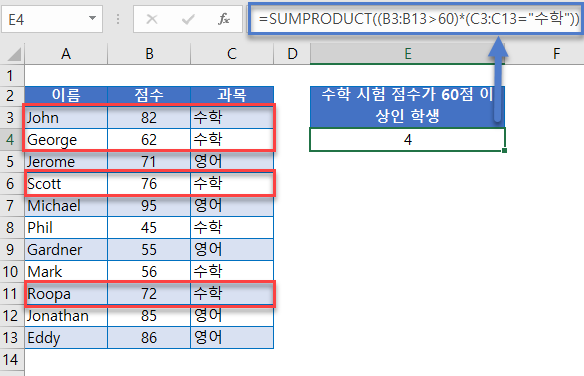Select column D header
This screenshot has height=376, width=584.
pyautogui.click(x=292, y=54)
